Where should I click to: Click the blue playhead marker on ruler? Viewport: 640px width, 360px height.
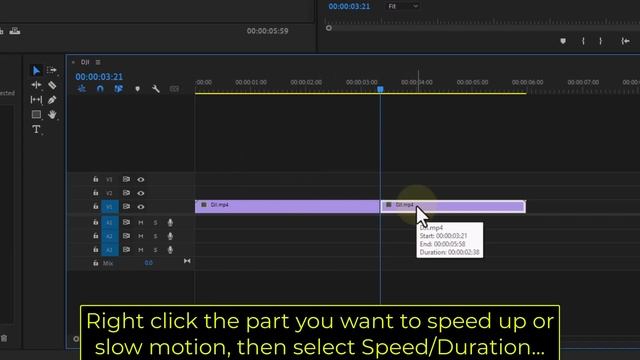380,89
